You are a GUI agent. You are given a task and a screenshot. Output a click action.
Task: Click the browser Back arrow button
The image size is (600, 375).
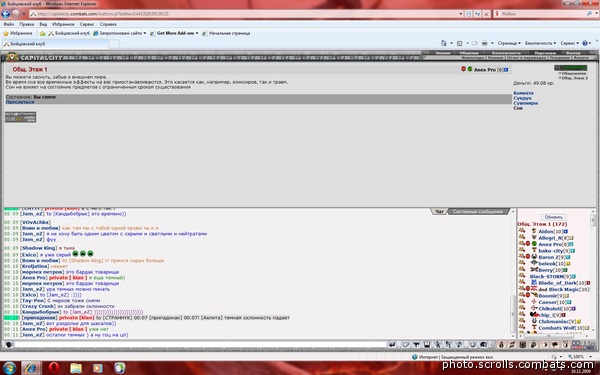(5, 14)
